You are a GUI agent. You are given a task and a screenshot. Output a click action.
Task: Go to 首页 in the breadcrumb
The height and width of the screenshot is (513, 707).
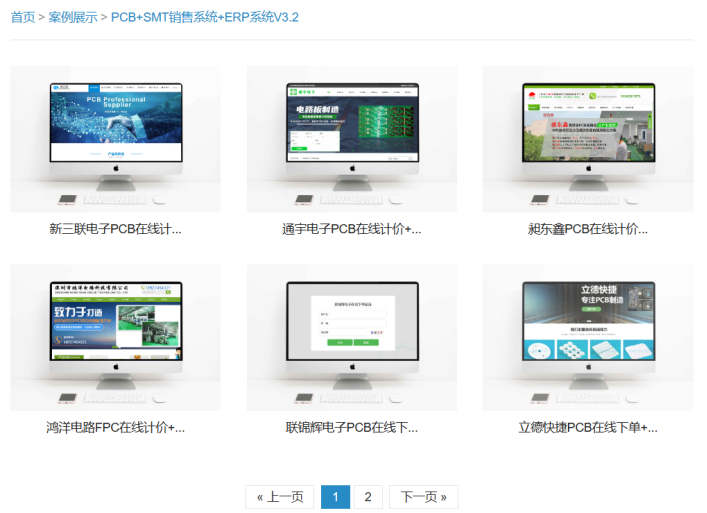coord(22,17)
